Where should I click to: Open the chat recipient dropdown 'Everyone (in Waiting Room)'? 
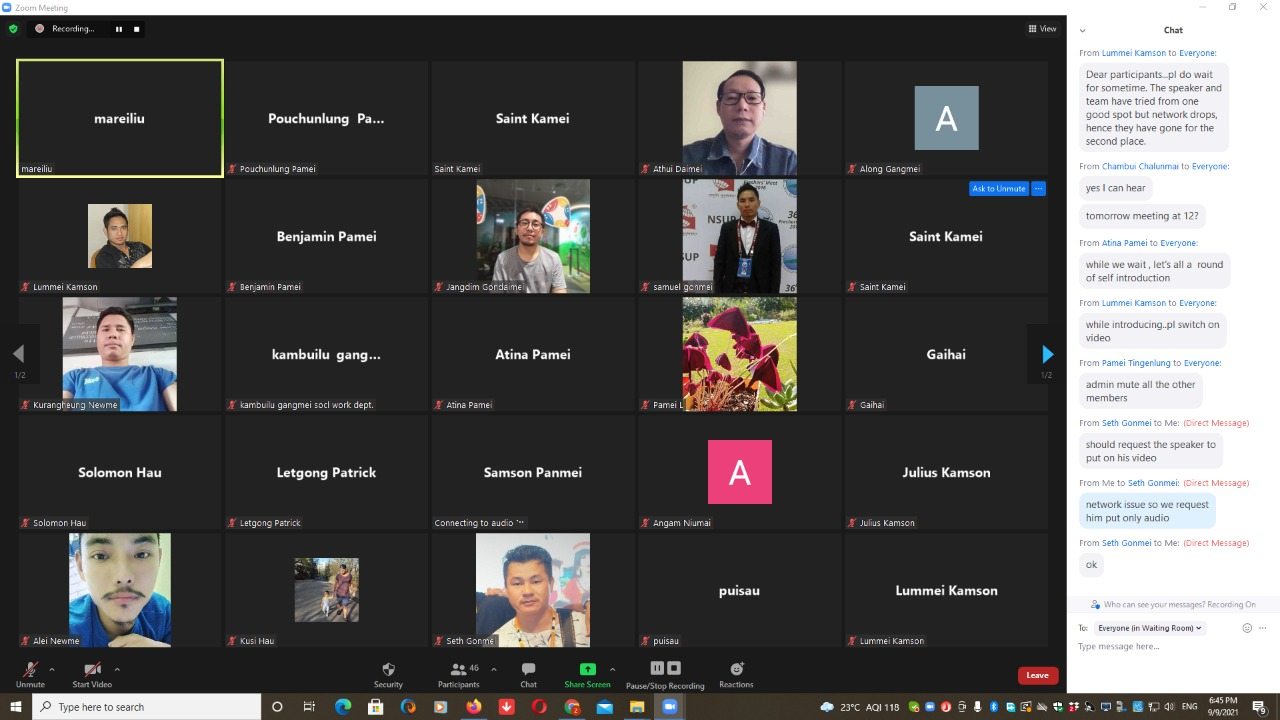tap(1150, 628)
